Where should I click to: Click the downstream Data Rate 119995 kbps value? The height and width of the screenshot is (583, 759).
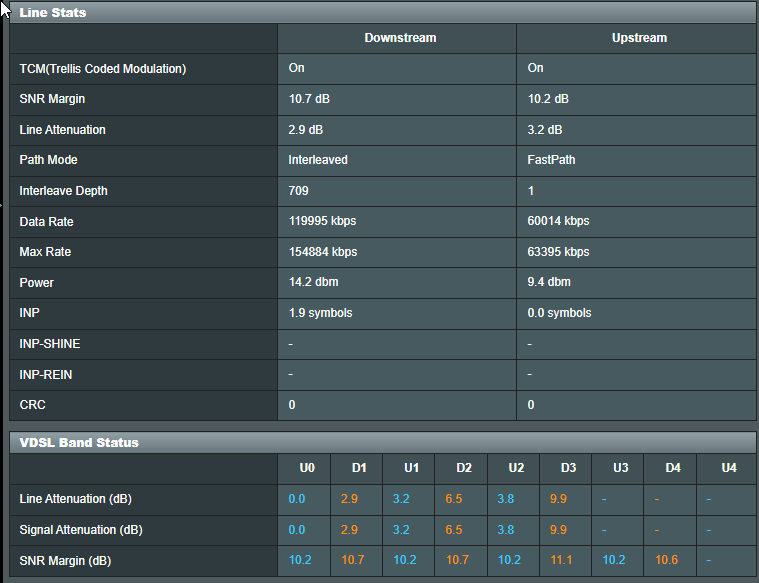click(323, 221)
